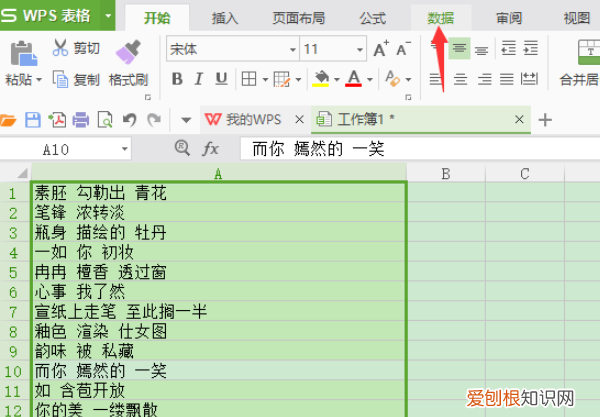Add new document tab plus button
Screen dimensions: 600x417
click(545, 120)
